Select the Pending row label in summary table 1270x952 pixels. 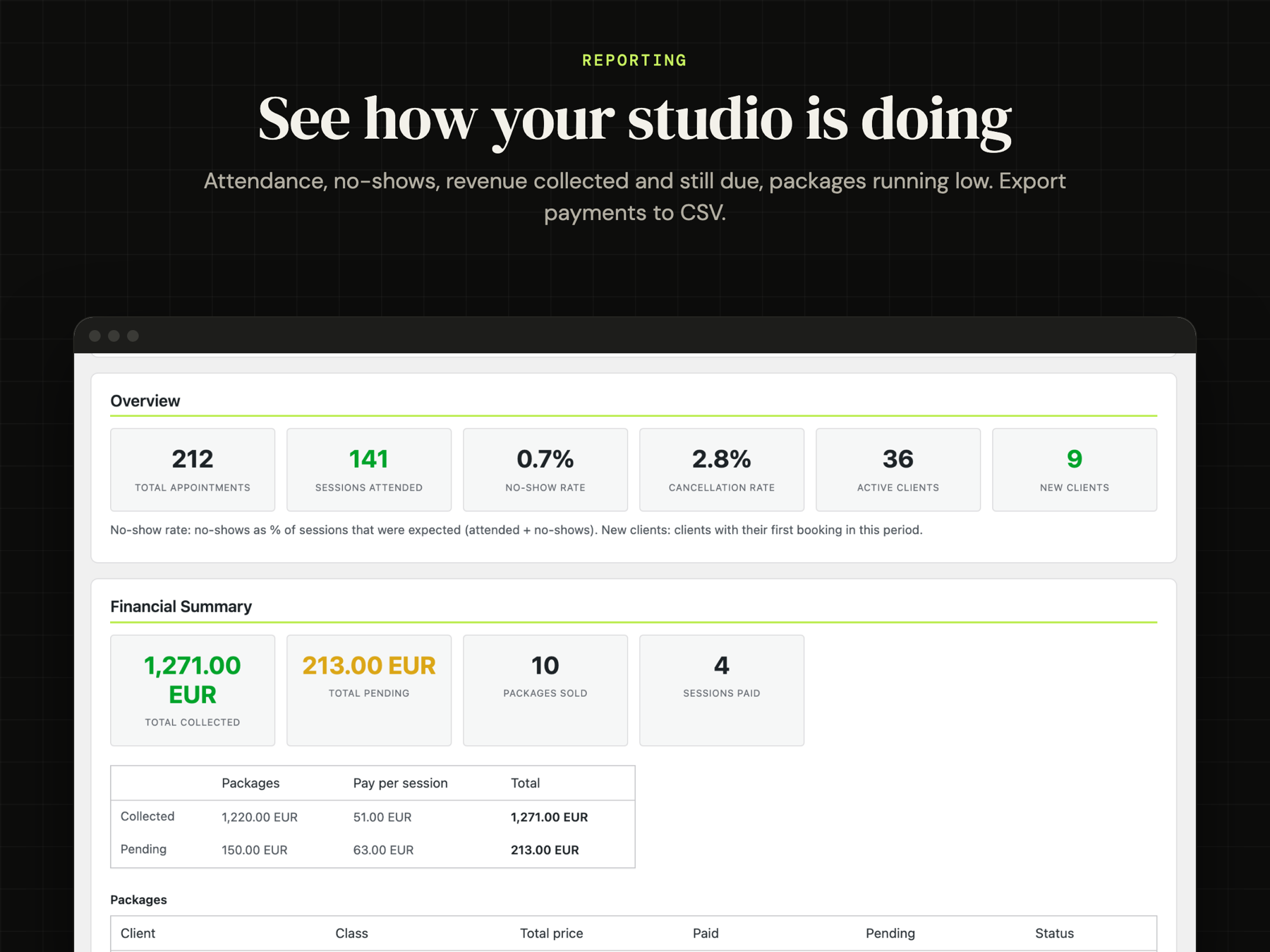pos(143,850)
